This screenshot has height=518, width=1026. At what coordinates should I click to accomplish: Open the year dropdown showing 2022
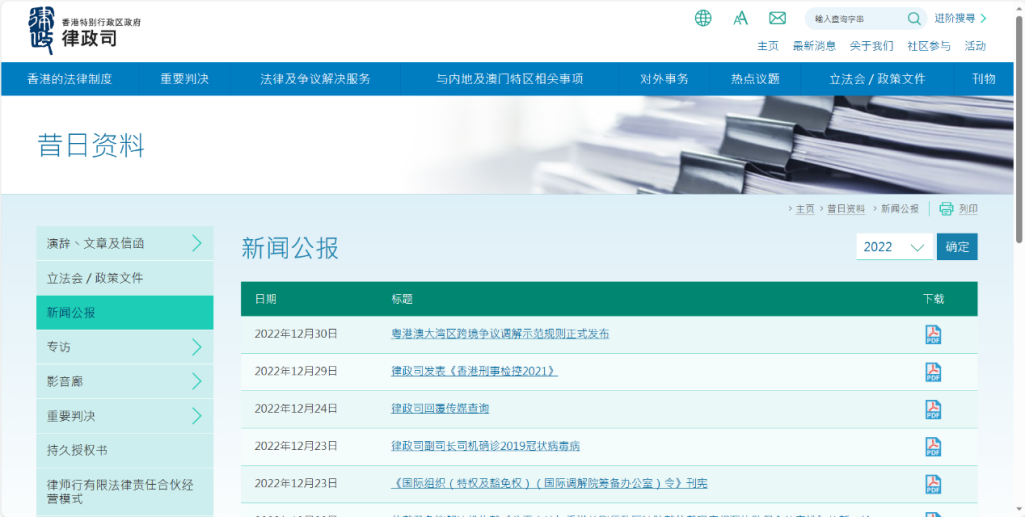click(894, 247)
